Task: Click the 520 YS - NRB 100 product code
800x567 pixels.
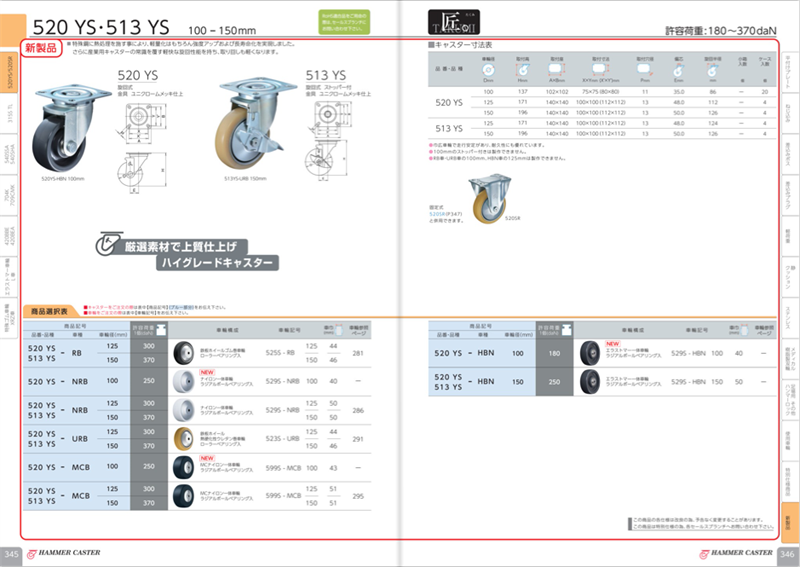Action: 73,381
